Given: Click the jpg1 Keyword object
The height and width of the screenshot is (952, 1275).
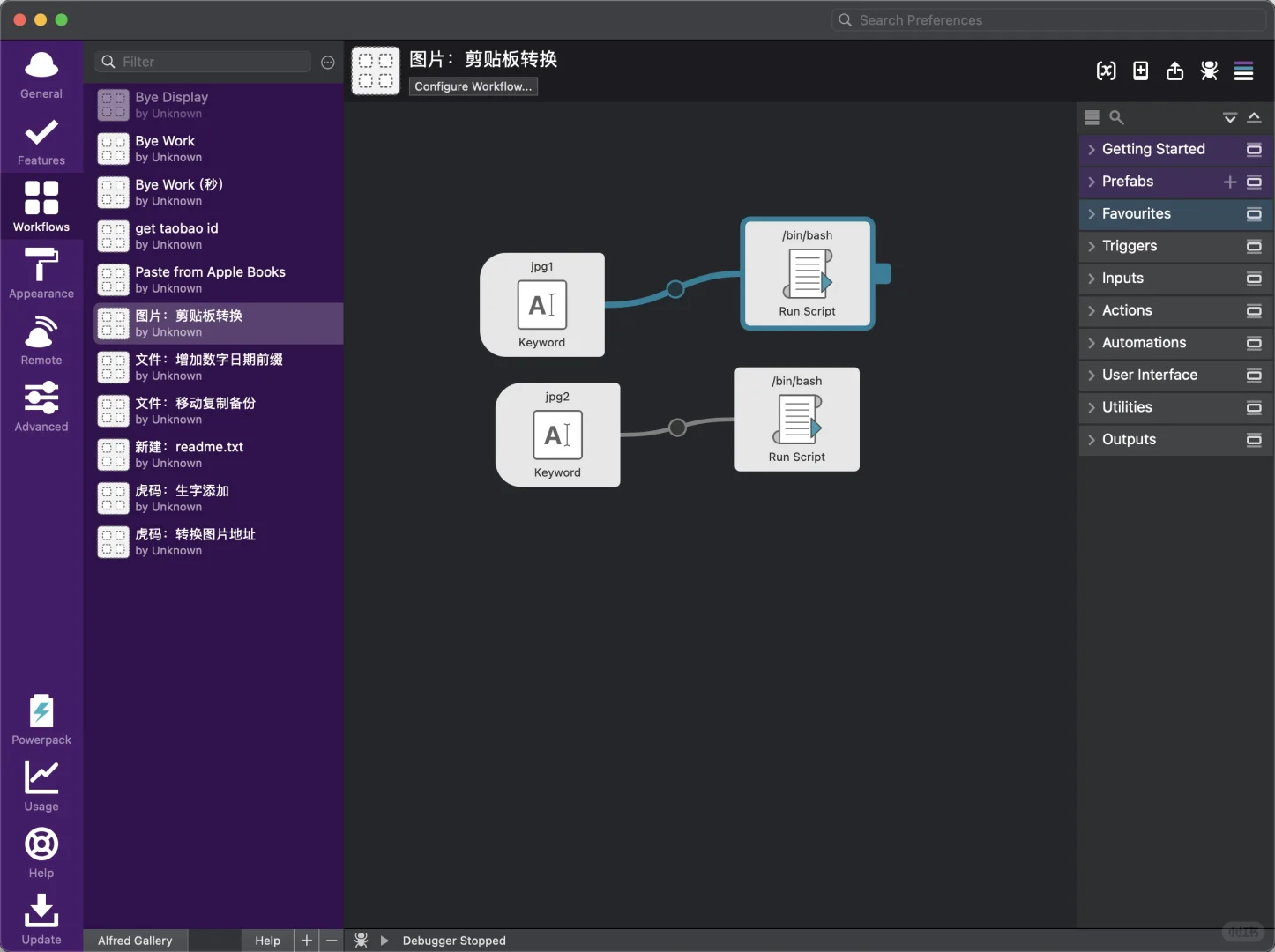Looking at the screenshot, I should [x=542, y=305].
